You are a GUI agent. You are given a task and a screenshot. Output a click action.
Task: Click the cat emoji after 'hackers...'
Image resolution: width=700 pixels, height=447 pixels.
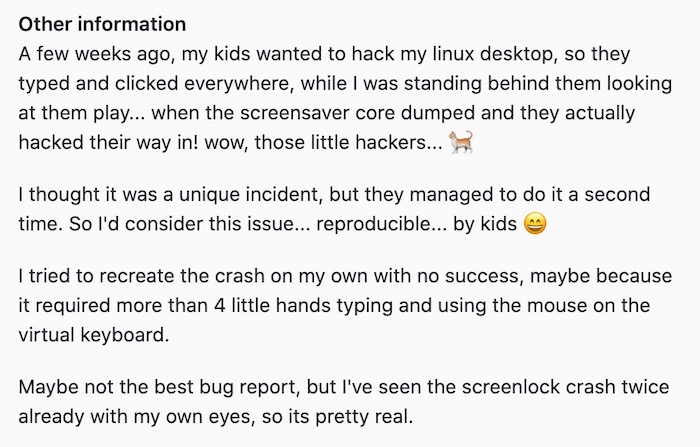click(x=461, y=142)
